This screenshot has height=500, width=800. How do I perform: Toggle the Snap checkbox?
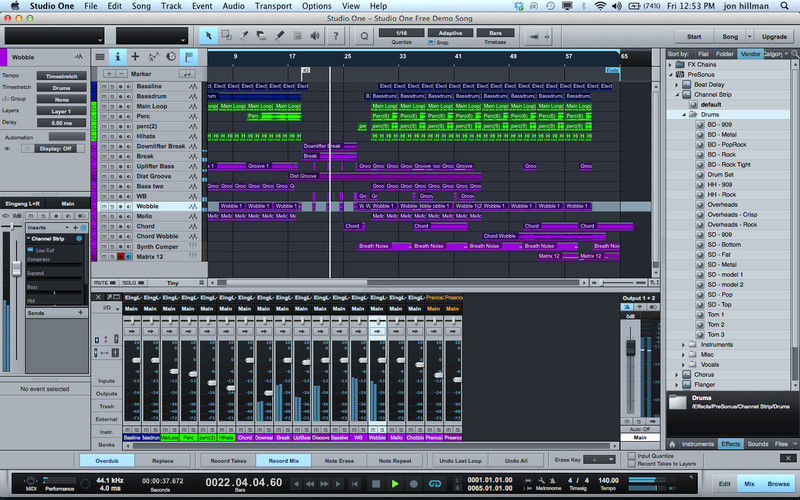(x=432, y=42)
